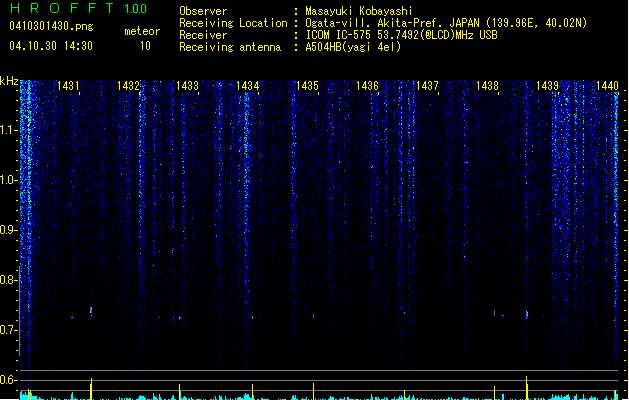This screenshot has height=400, width=629.
Task: Select the file name 0410301430.png
Action: pyautogui.click(x=51, y=26)
